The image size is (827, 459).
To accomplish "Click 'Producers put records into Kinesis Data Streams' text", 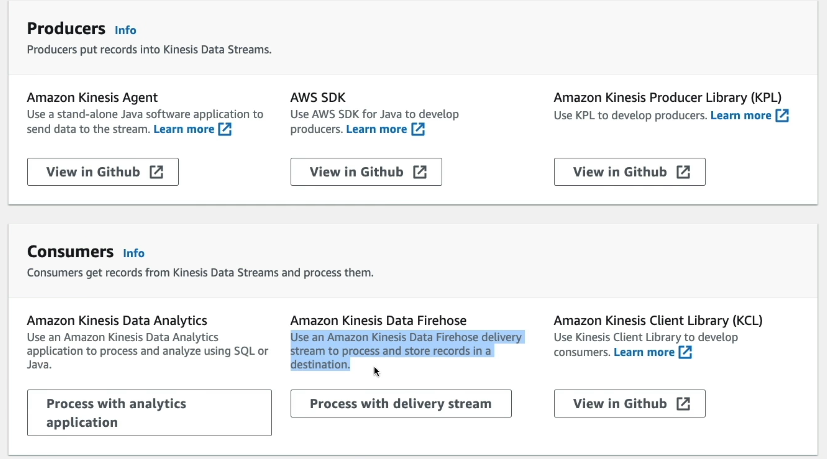I will [x=149, y=50].
